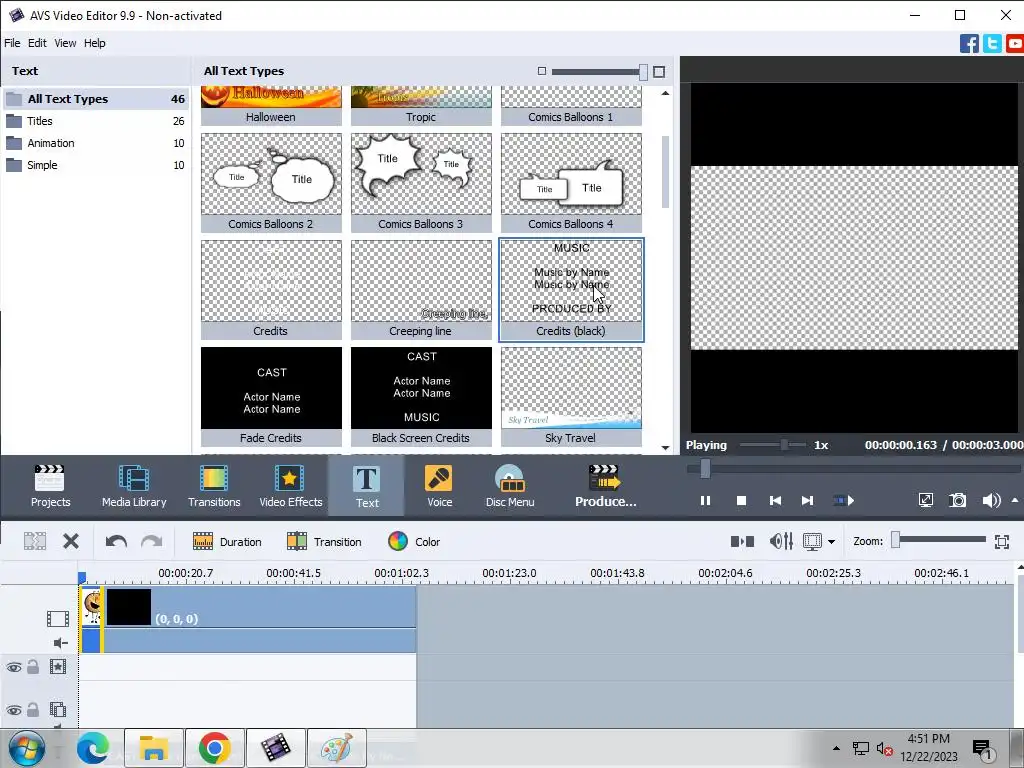1024x768 pixels.
Task: Jump to next scene in preview
Action: pyautogui.click(x=843, y=501)
